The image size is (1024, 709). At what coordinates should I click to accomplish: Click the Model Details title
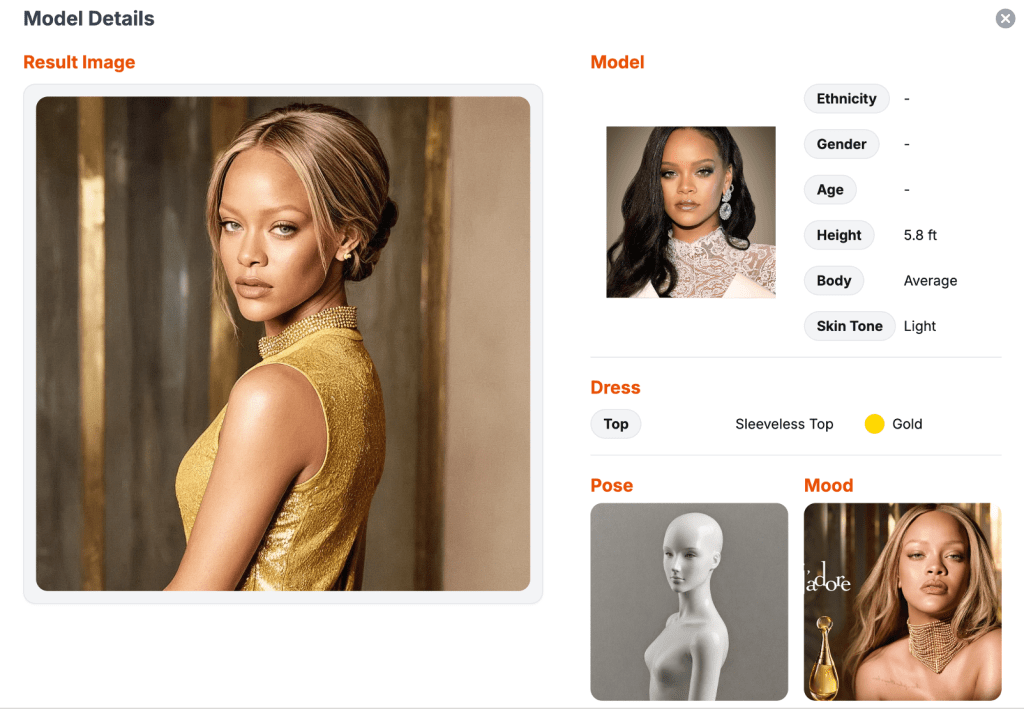[89, 19]
